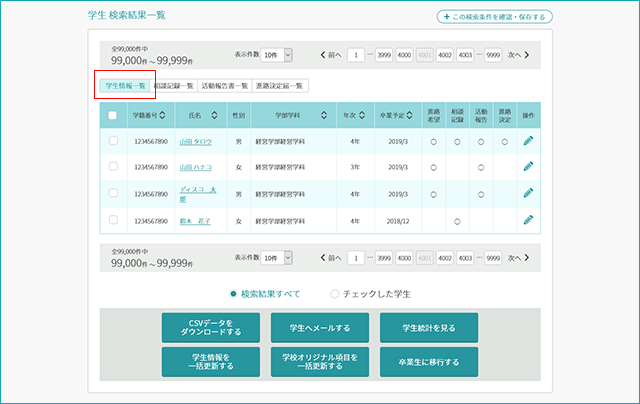Click the 進路希望 column header
The height and width of the screenshot is (404, 640).
433,115
